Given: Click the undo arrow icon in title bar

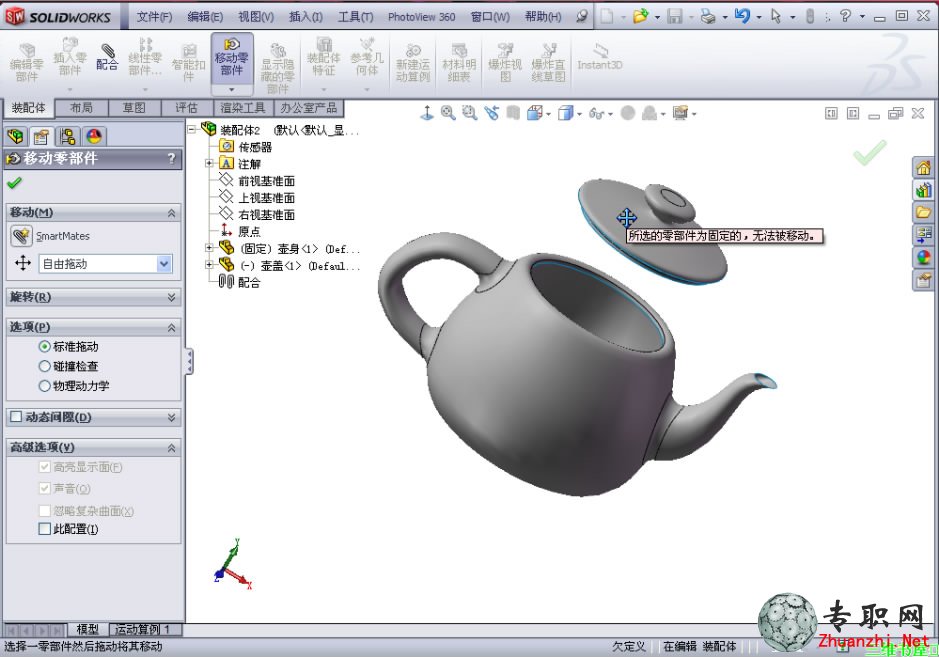Looking at the screenshot, I should pos(742,16).
